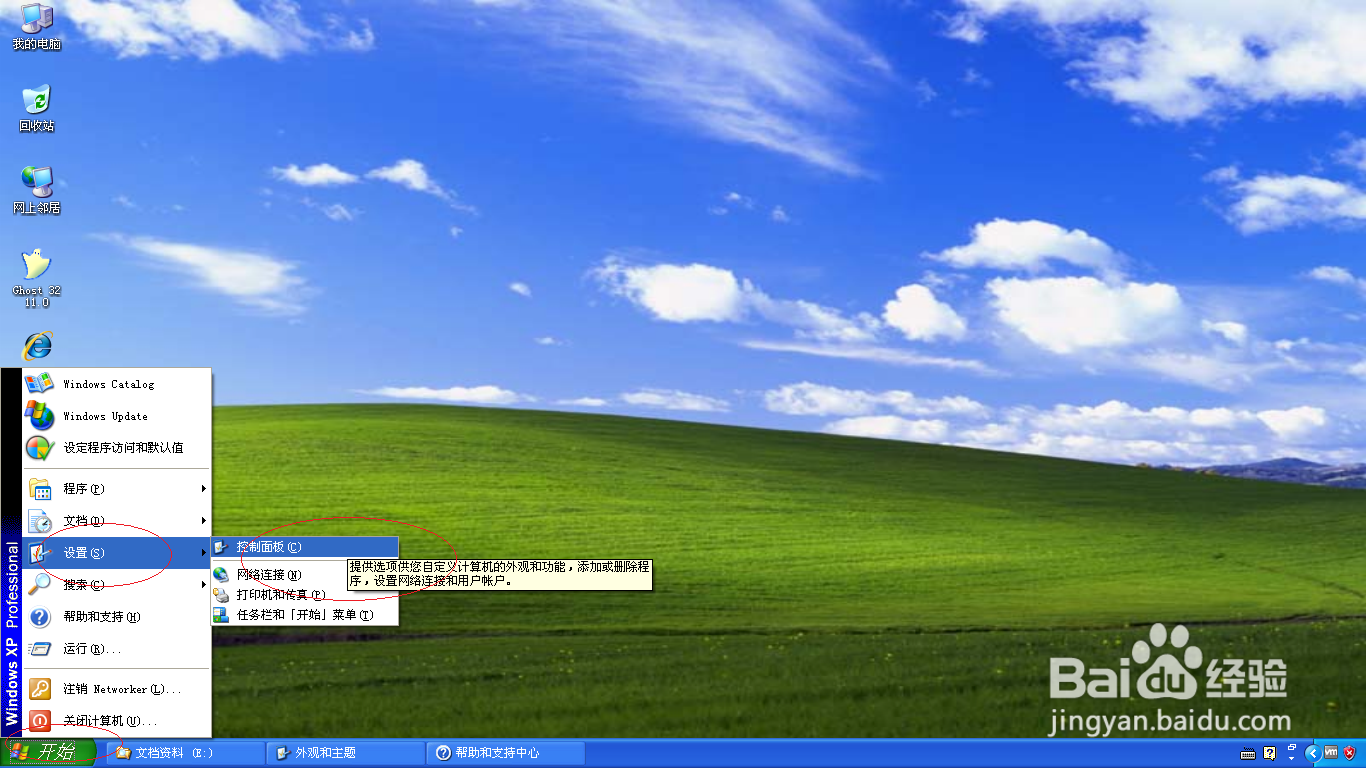This screenshot has width=1366, height=768.
Task: Click the language bar keyboard icon
Action: (x=1248, y=753)
